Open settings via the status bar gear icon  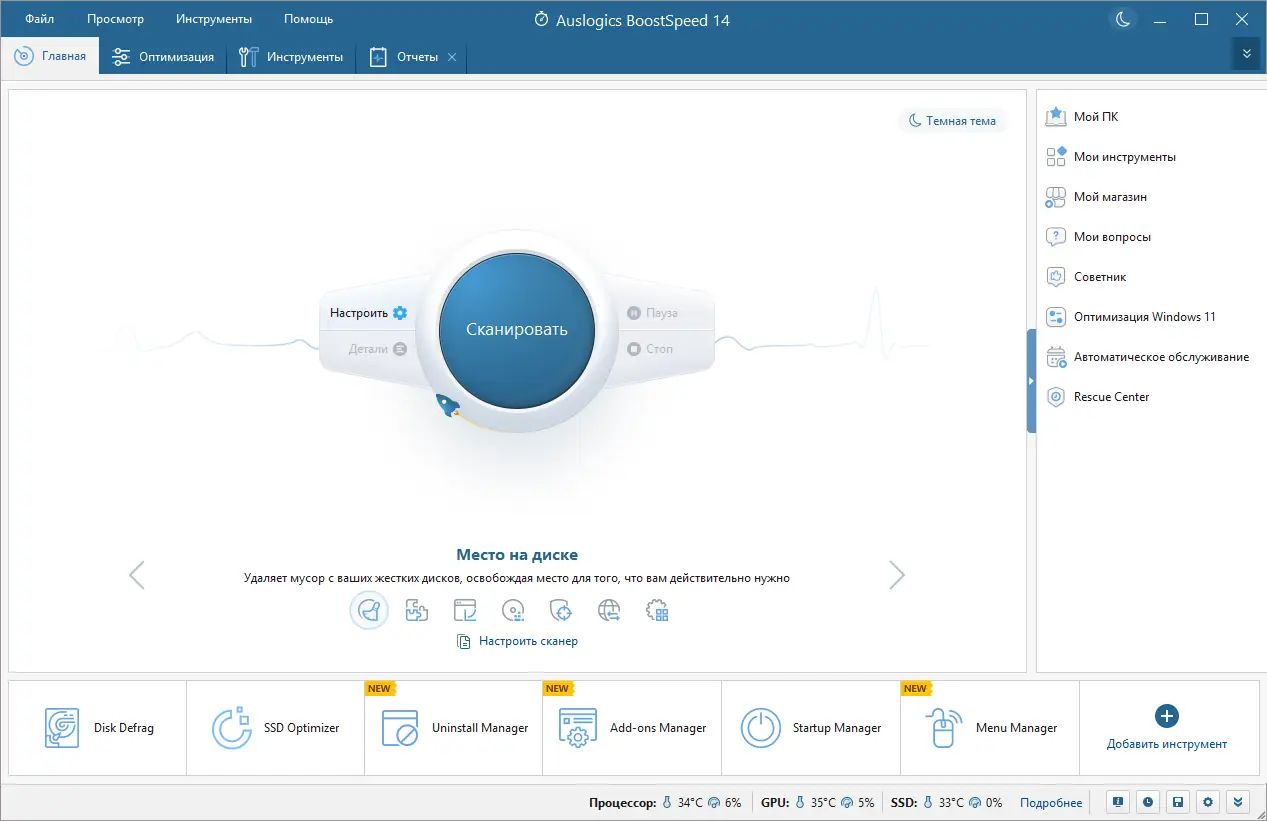pyautogui.click(x=1209, y=801)
